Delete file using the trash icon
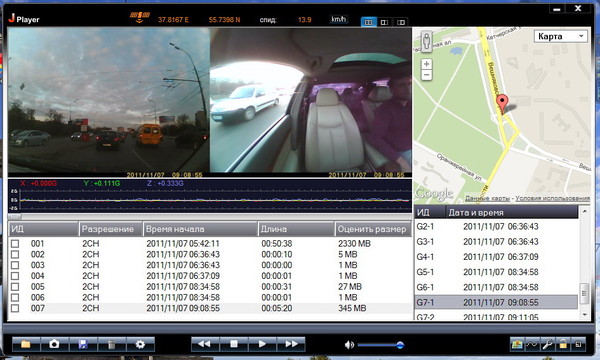600x360 pixels. click(111, 344)
